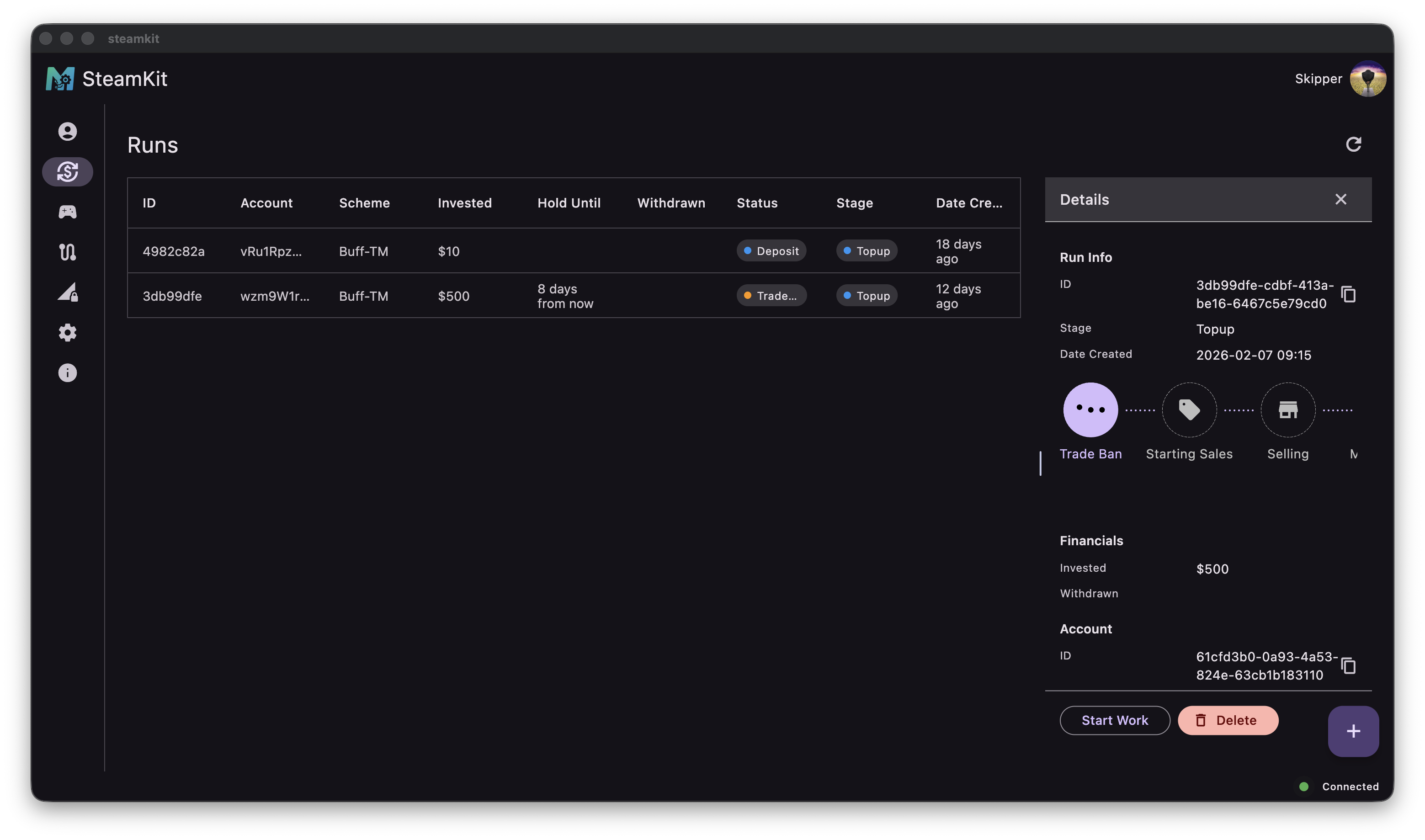Viewport: 1425px width, 840px height.
Task: Open the Accounts section in the sidebar
Action: pyautogui.click(x=67, y=131)
